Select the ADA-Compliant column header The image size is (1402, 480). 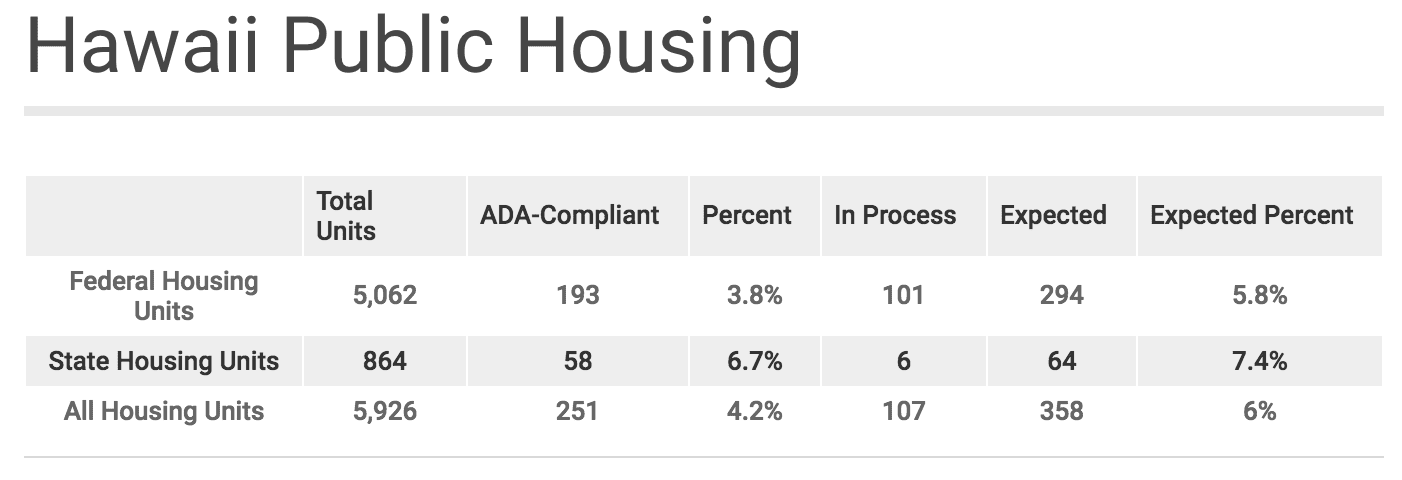click(x=570, y=216)
